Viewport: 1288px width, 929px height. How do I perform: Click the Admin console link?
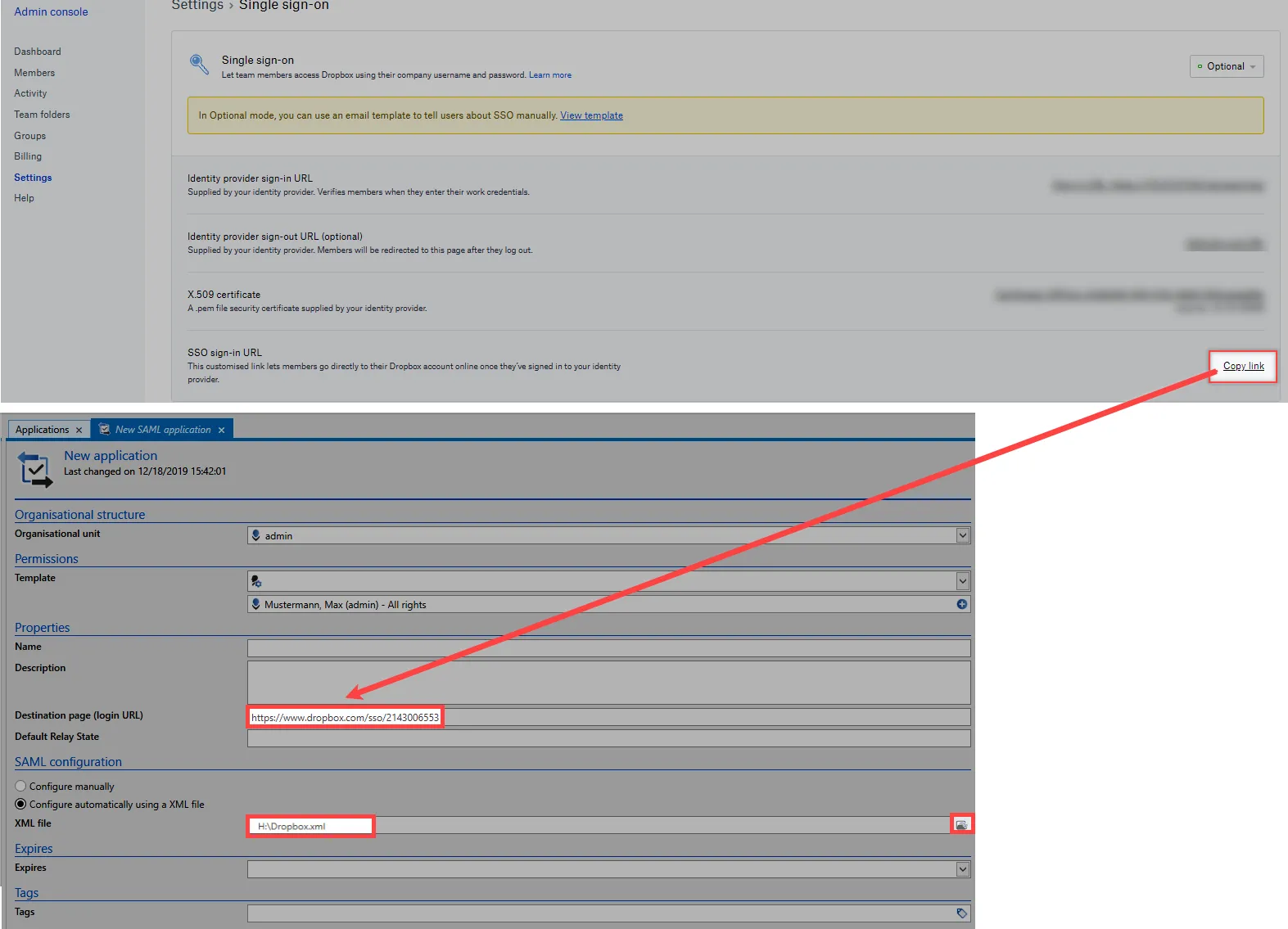pyautogui.click(x=51, y=11)
